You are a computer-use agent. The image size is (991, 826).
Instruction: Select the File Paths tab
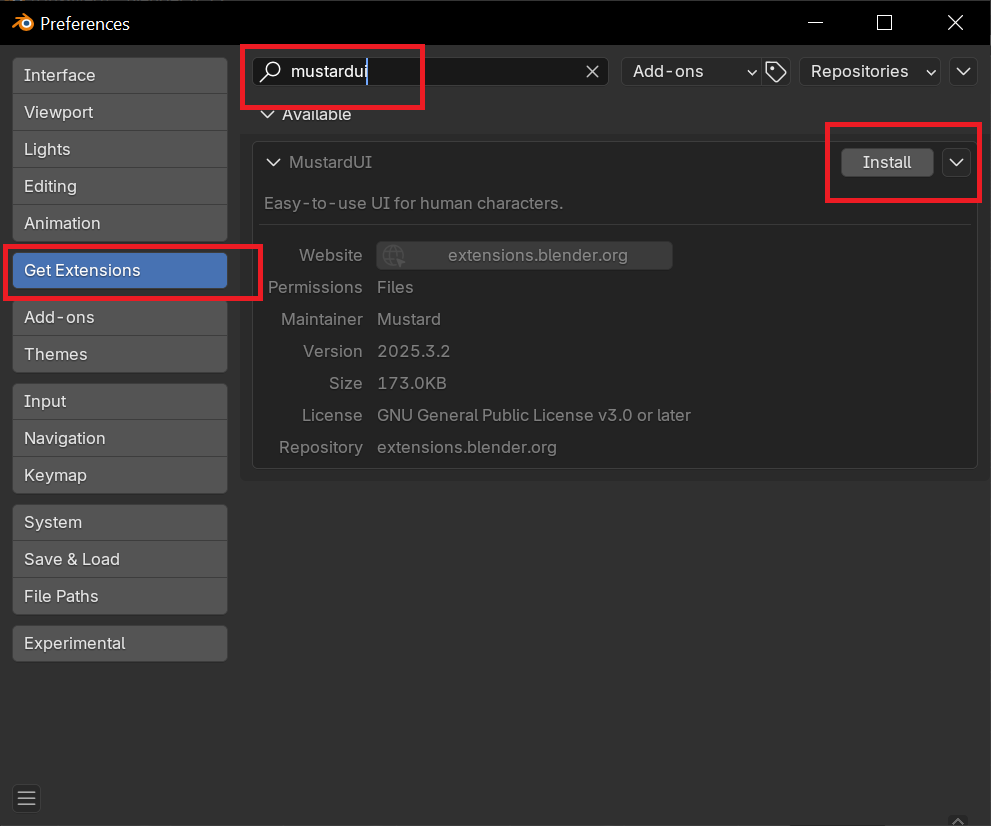pyautogui.click(x=120, y=596)
